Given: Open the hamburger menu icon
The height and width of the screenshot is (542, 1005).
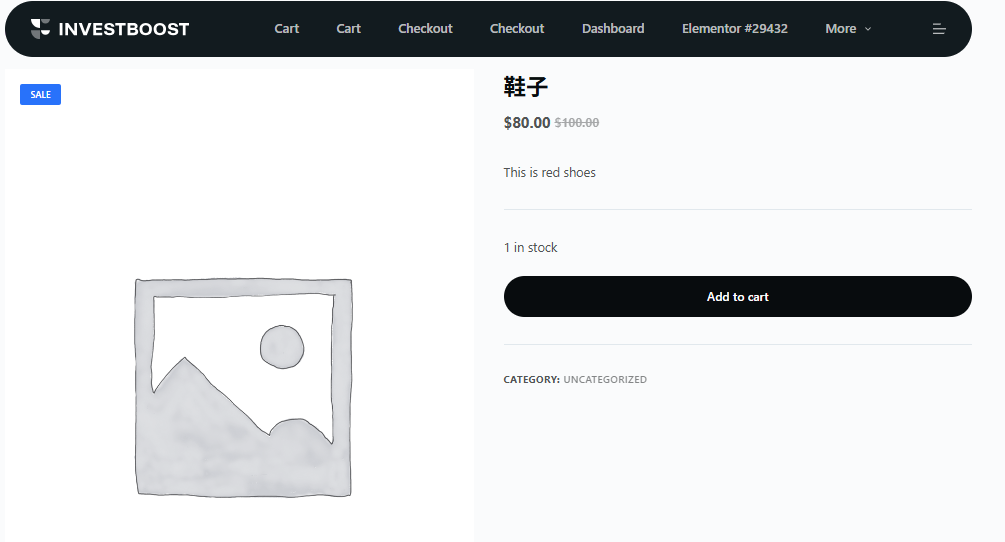Looking at the screenshot, I should coord(939,29).
